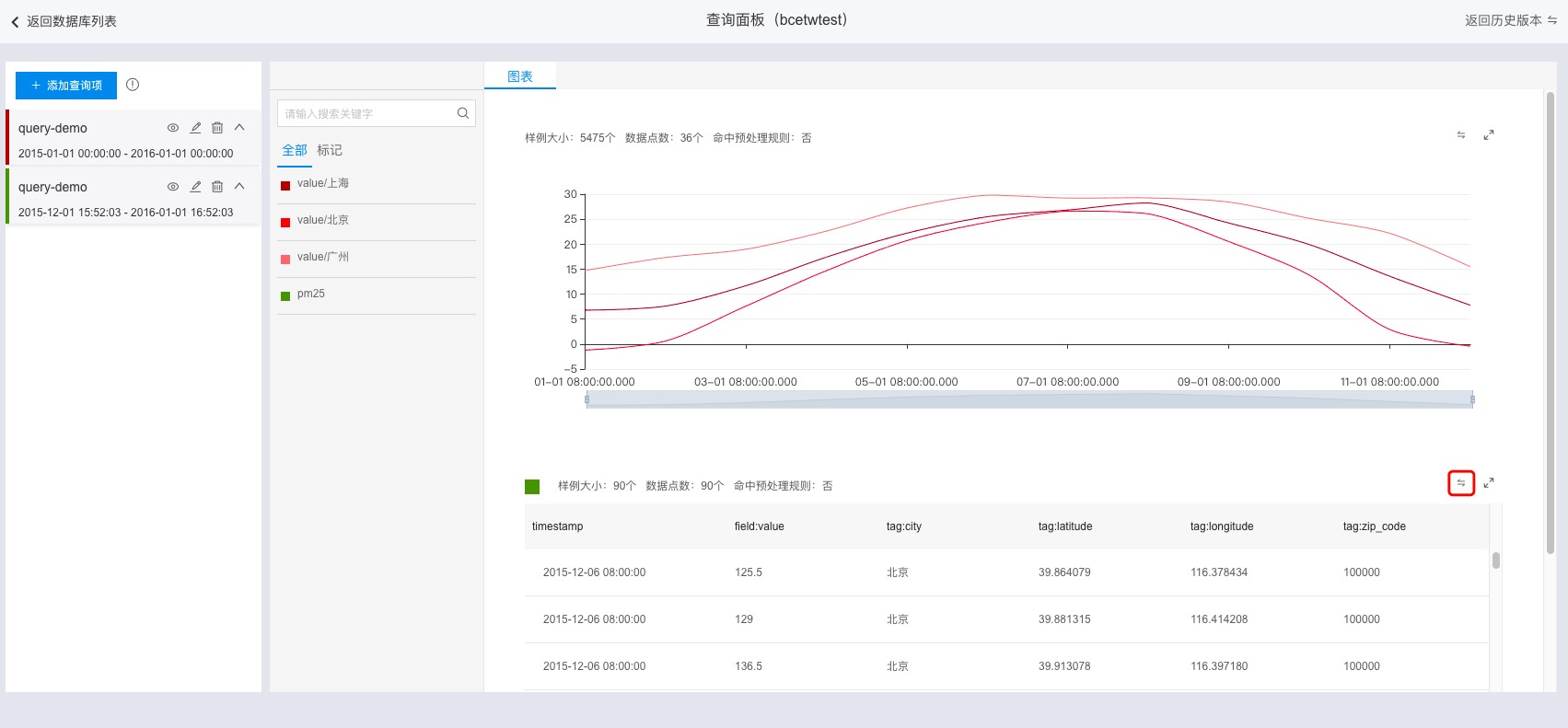Go back to the database list

pyautogui.click(x=64, y=21)
